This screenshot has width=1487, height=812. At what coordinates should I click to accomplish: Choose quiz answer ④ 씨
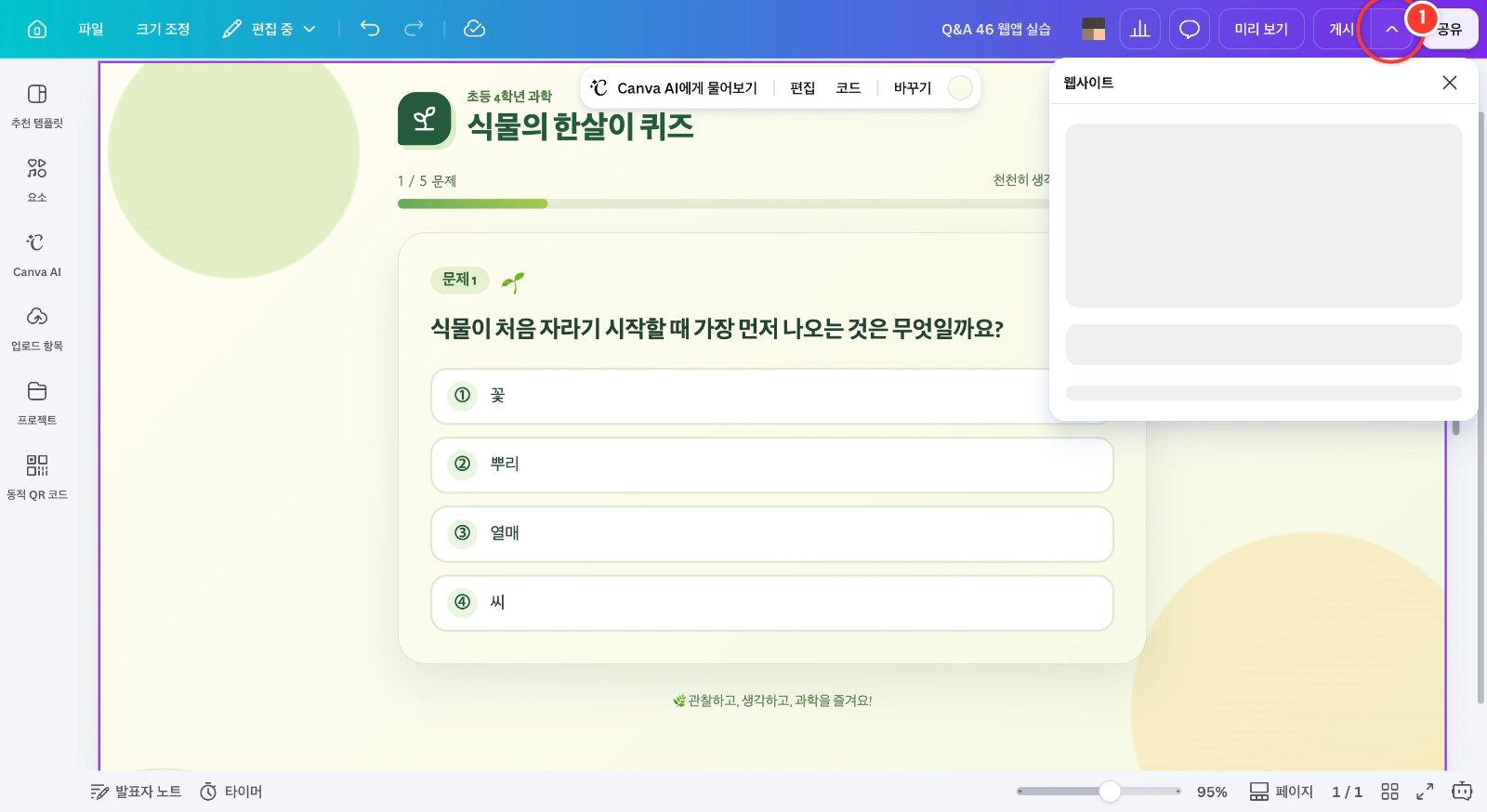772,602
